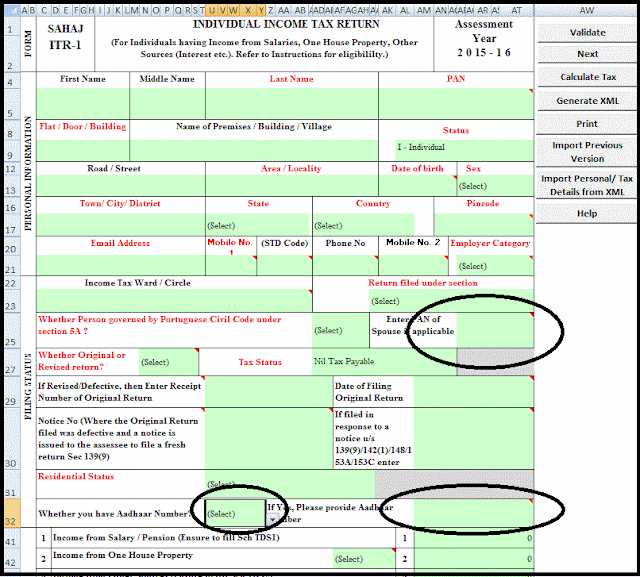Click the Area / Locality input cell
Screen dimensions: 640x577
click(292, 186)
